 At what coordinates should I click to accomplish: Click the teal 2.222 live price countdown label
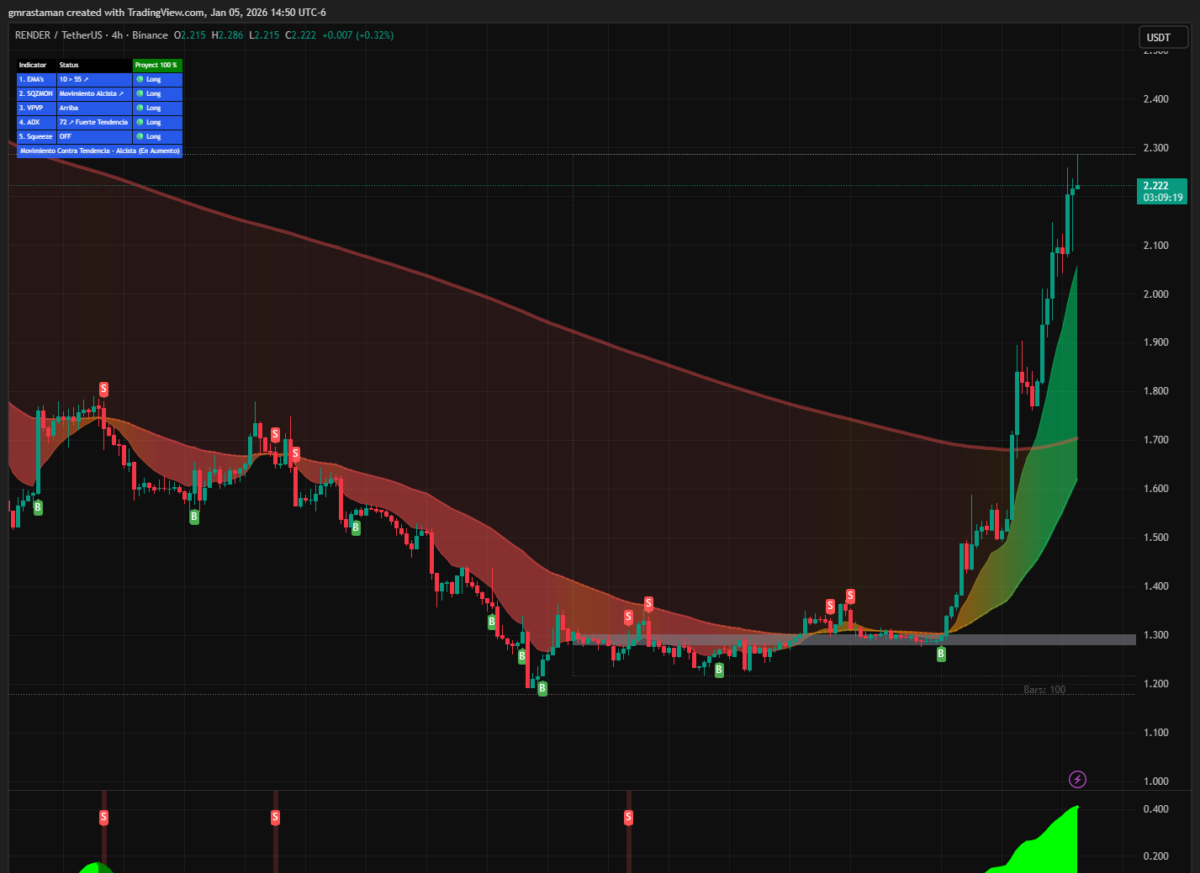[1162, 193]
